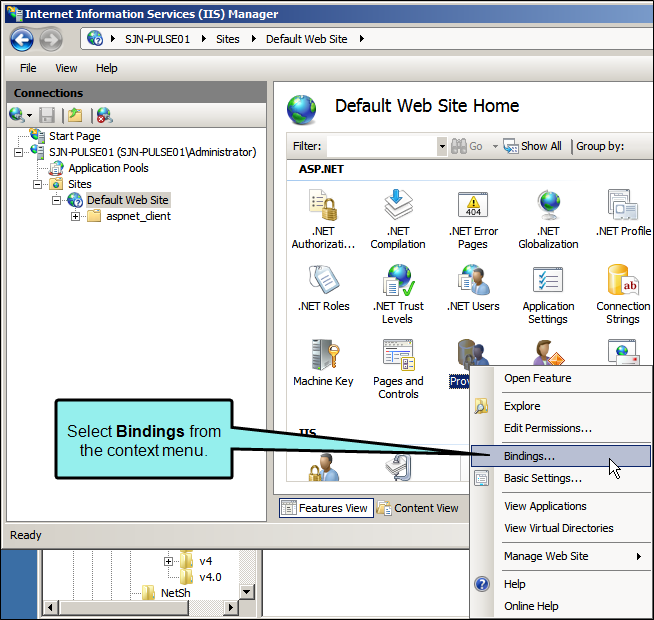The image size is (654, 620).
Task: Click the horizontal scrollbar right arrow in background window
Action: coord(230,607)
